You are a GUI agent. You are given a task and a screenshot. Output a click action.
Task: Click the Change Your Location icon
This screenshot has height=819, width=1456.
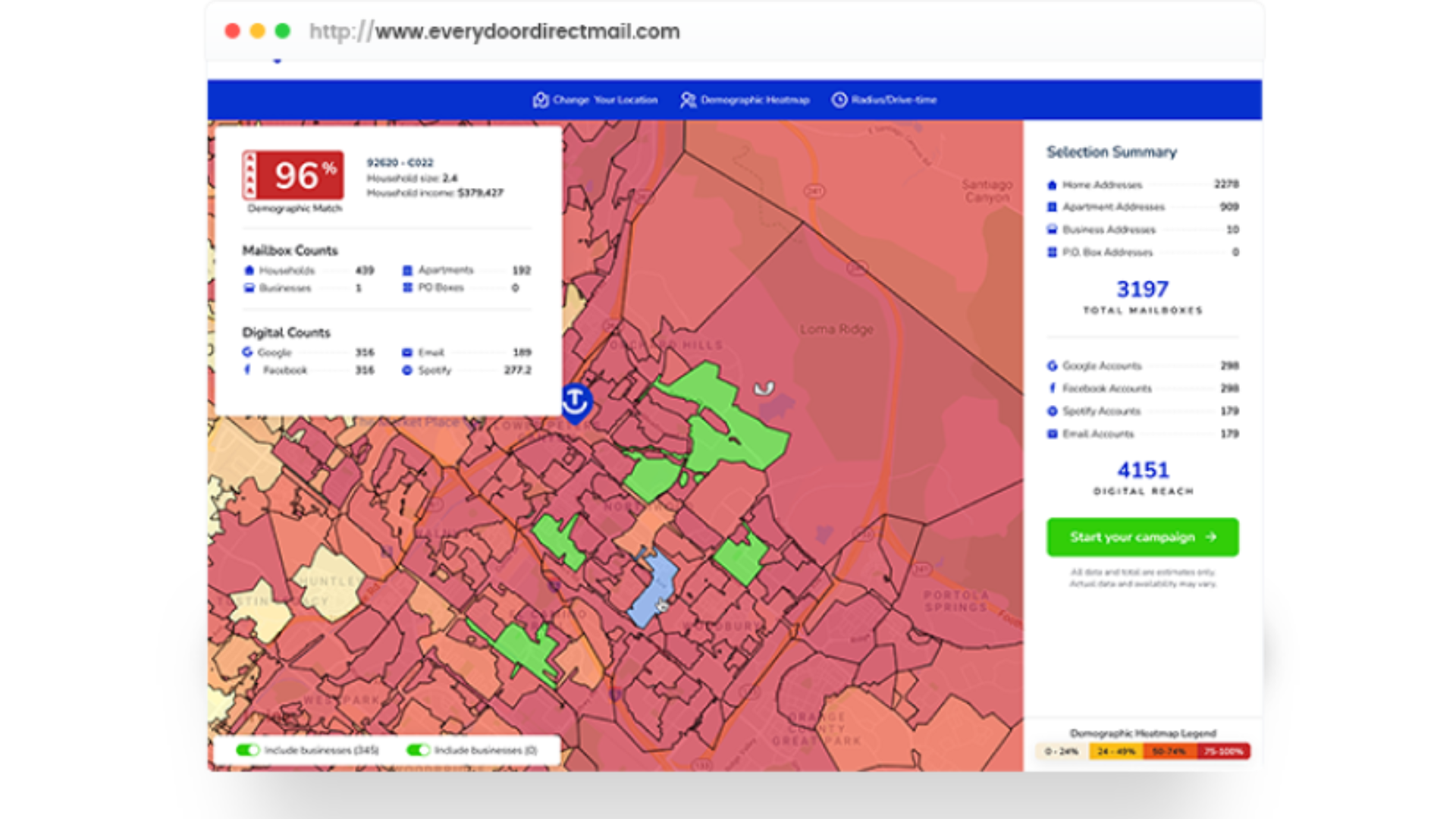540,100
